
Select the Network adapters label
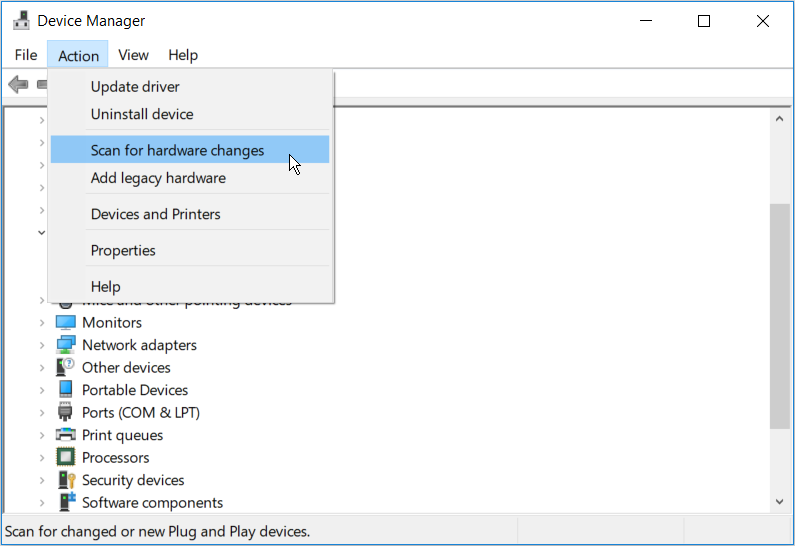tap(139, 345)
